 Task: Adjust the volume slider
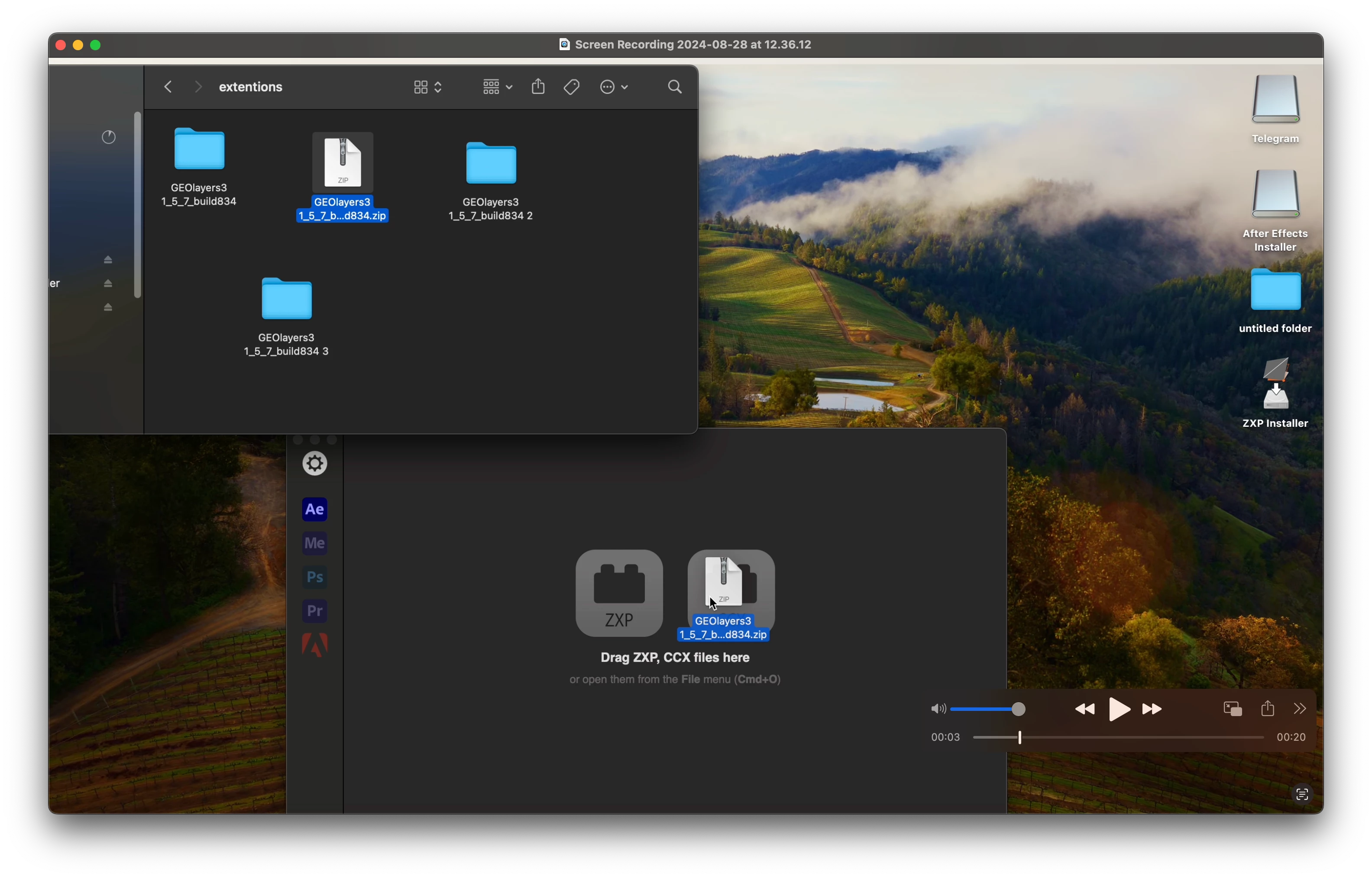click(x=1019, y=709)
